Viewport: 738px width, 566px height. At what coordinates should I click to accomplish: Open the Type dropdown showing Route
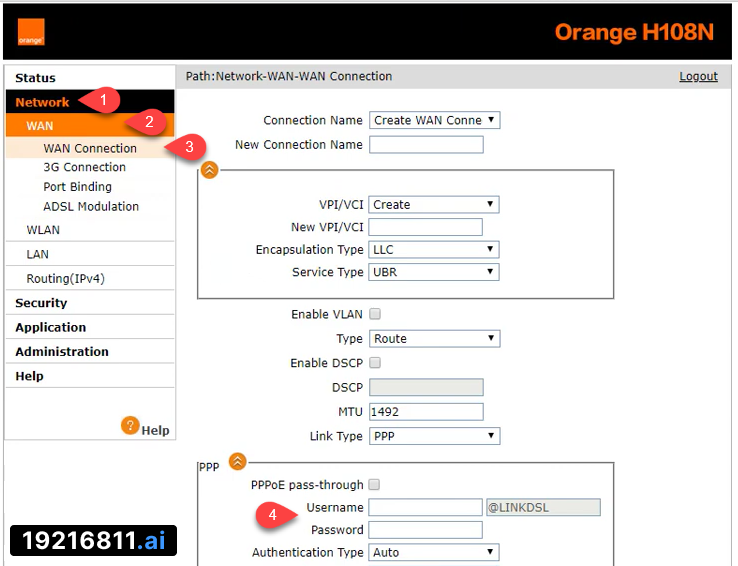(434, 338)
